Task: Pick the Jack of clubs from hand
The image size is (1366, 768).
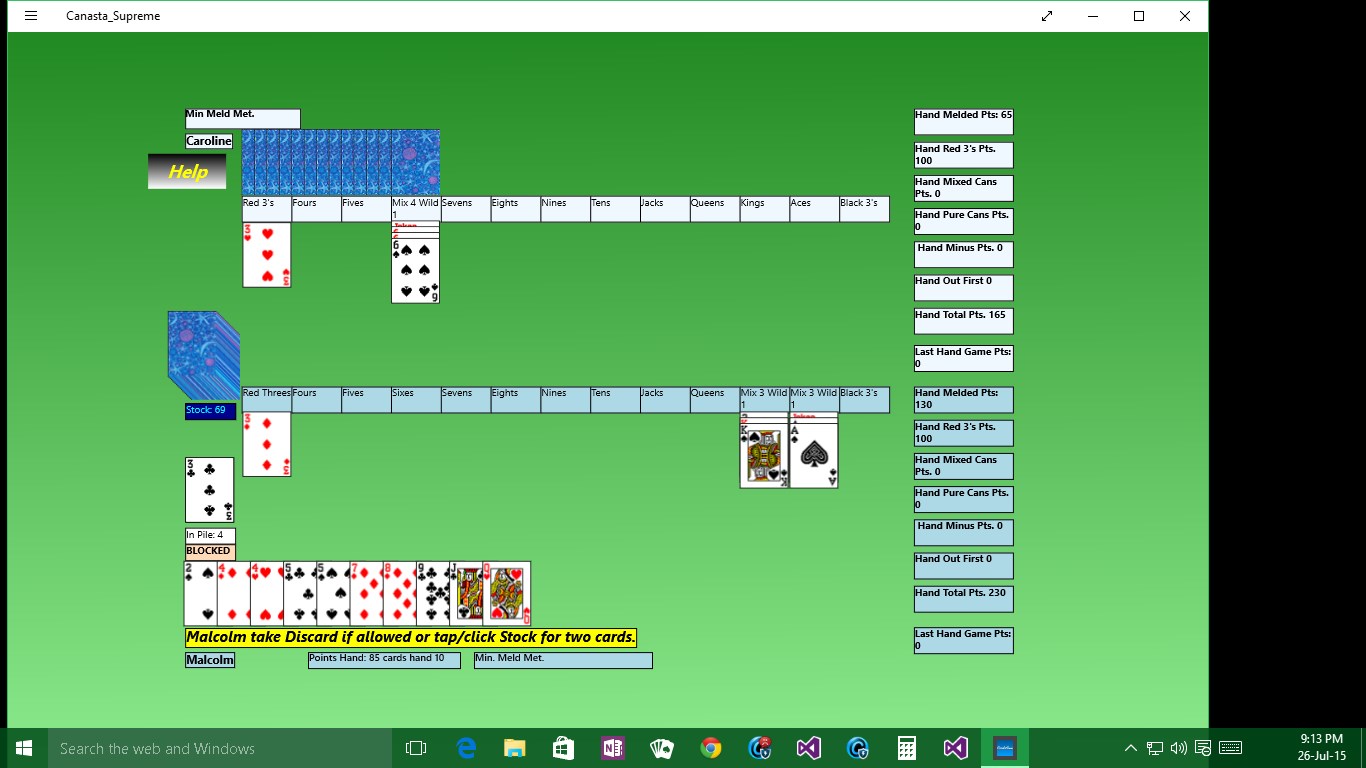Action: (466, 594)
